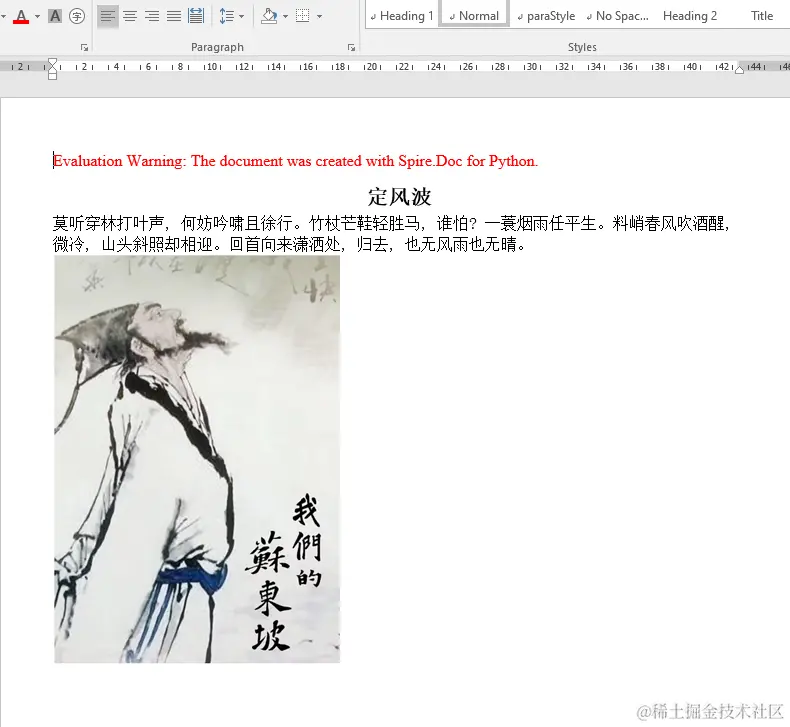
Task: Click the right indent marker on ruler
Action: pos(739,69)
